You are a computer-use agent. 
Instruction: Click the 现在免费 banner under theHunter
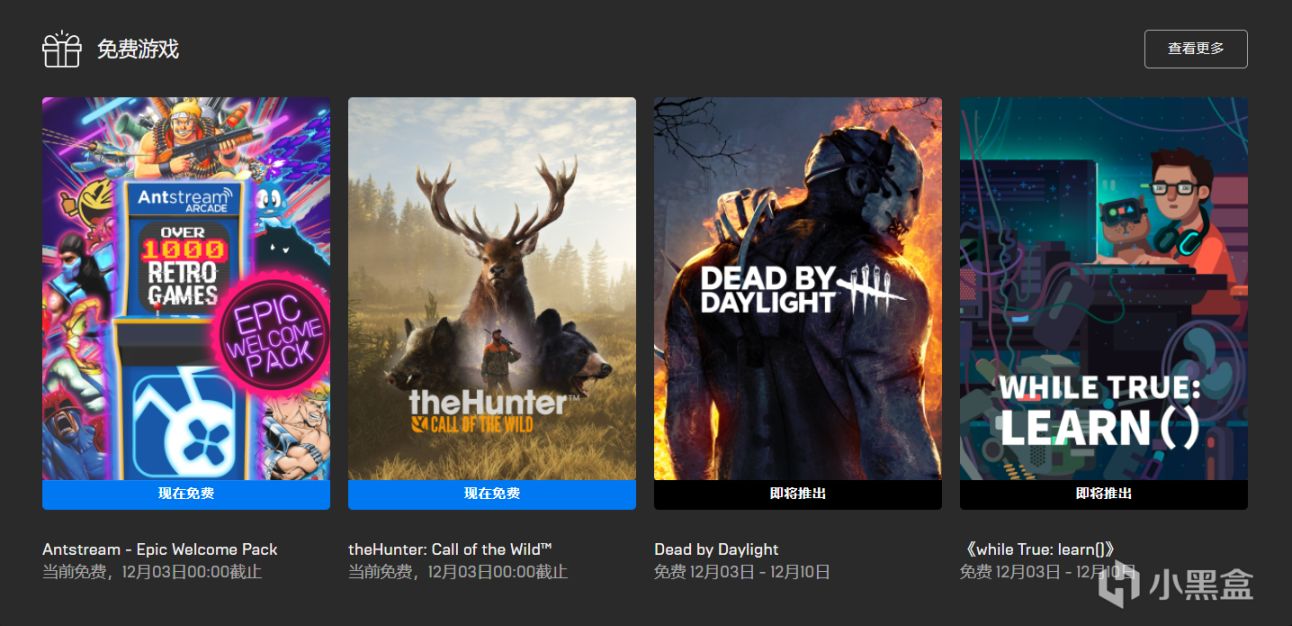pos(492,494)
